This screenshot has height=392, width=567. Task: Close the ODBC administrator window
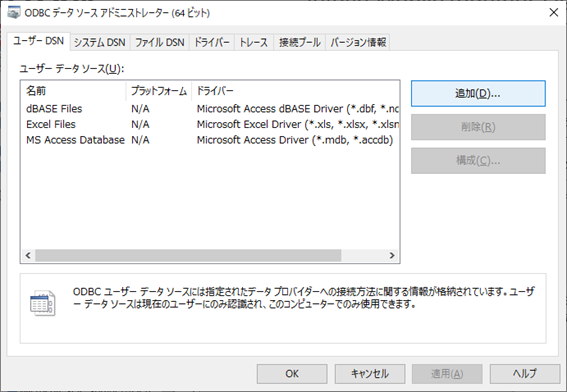[554, 13]
